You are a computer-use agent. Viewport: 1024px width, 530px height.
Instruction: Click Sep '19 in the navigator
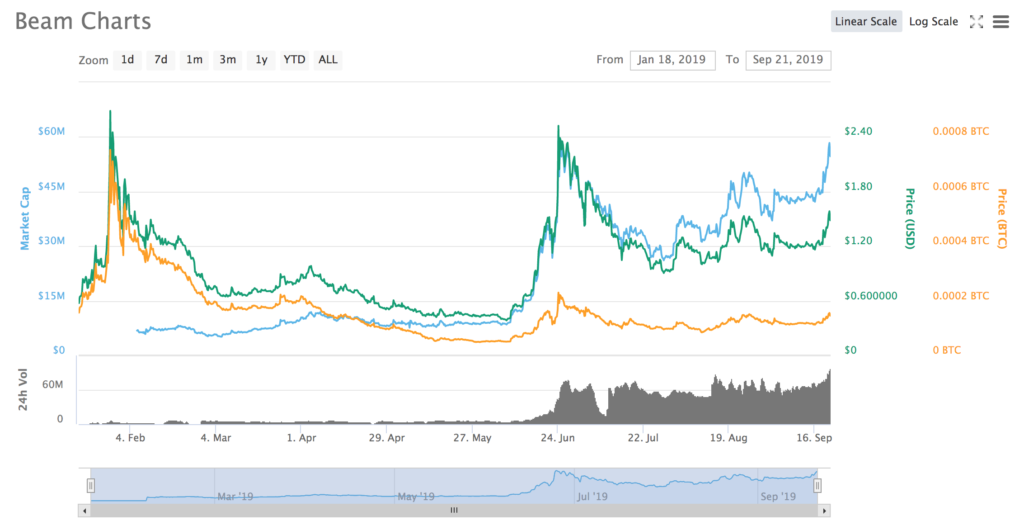tap(778, 497)
